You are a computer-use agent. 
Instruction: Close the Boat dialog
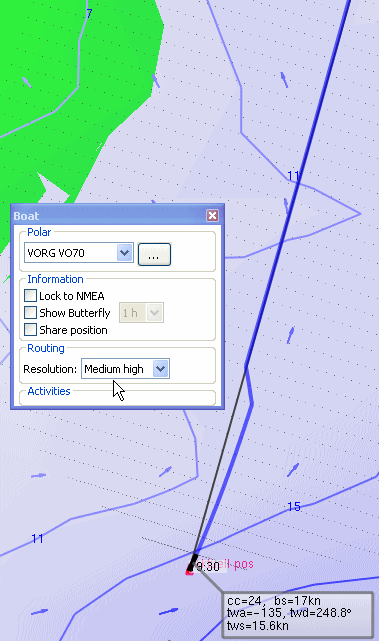click(212, 215)
